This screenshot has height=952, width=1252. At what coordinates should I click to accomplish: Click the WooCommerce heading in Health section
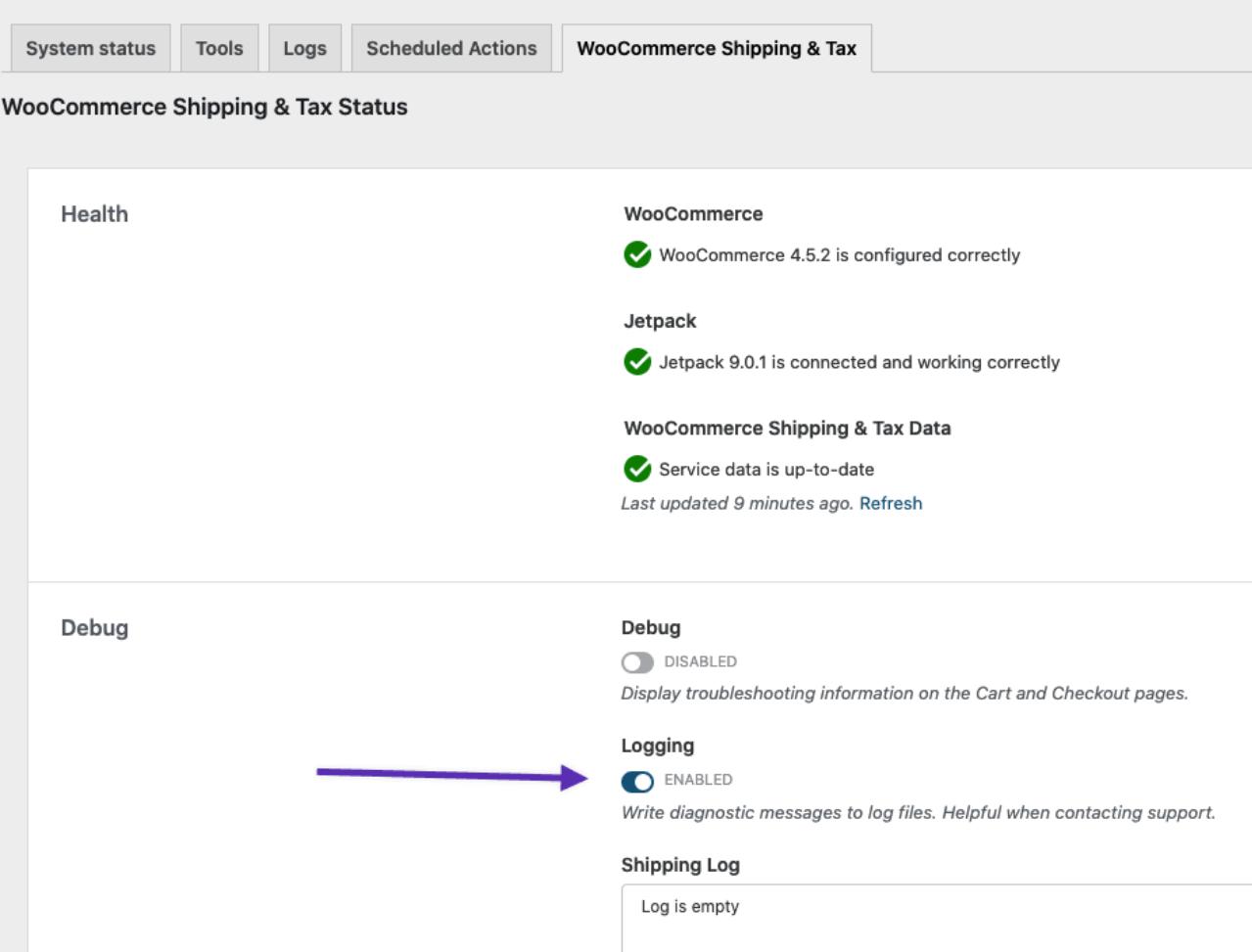coord(693,213)
